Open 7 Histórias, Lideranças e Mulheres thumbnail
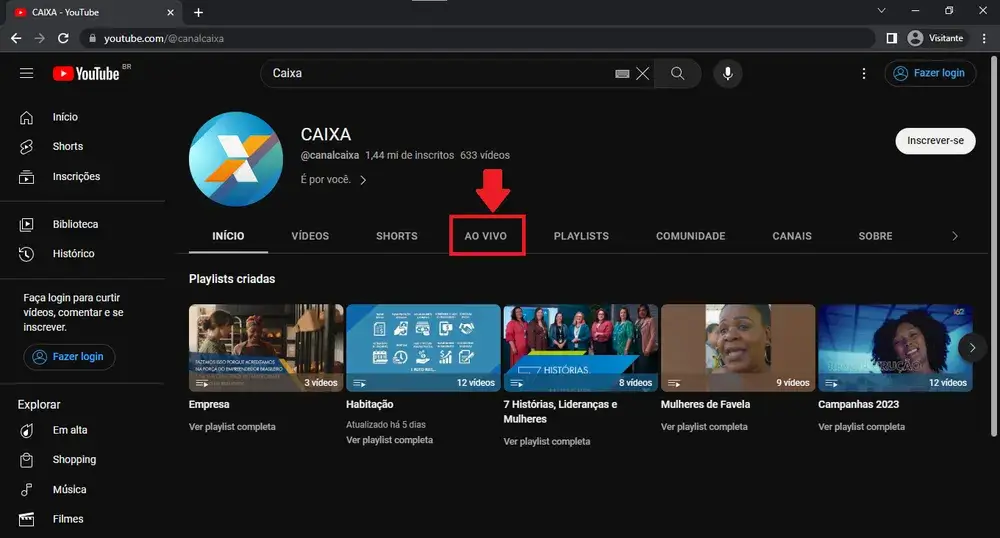Viewport: 1000px width, 538px height. 580,348
